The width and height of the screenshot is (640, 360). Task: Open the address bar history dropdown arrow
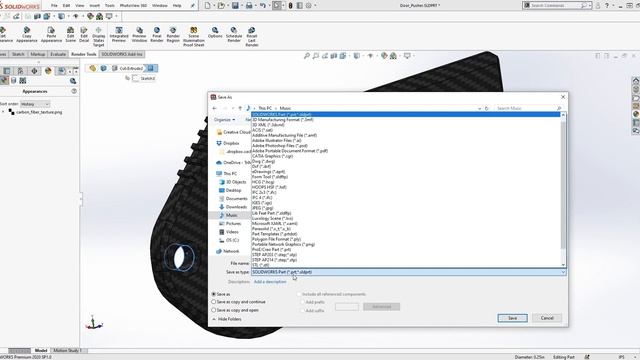click(480, 108)
